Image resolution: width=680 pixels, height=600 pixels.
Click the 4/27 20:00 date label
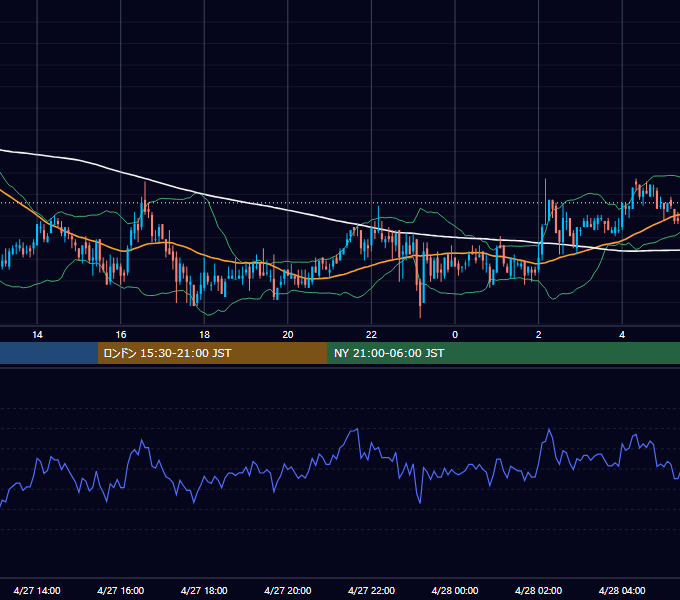coord(288,590)
